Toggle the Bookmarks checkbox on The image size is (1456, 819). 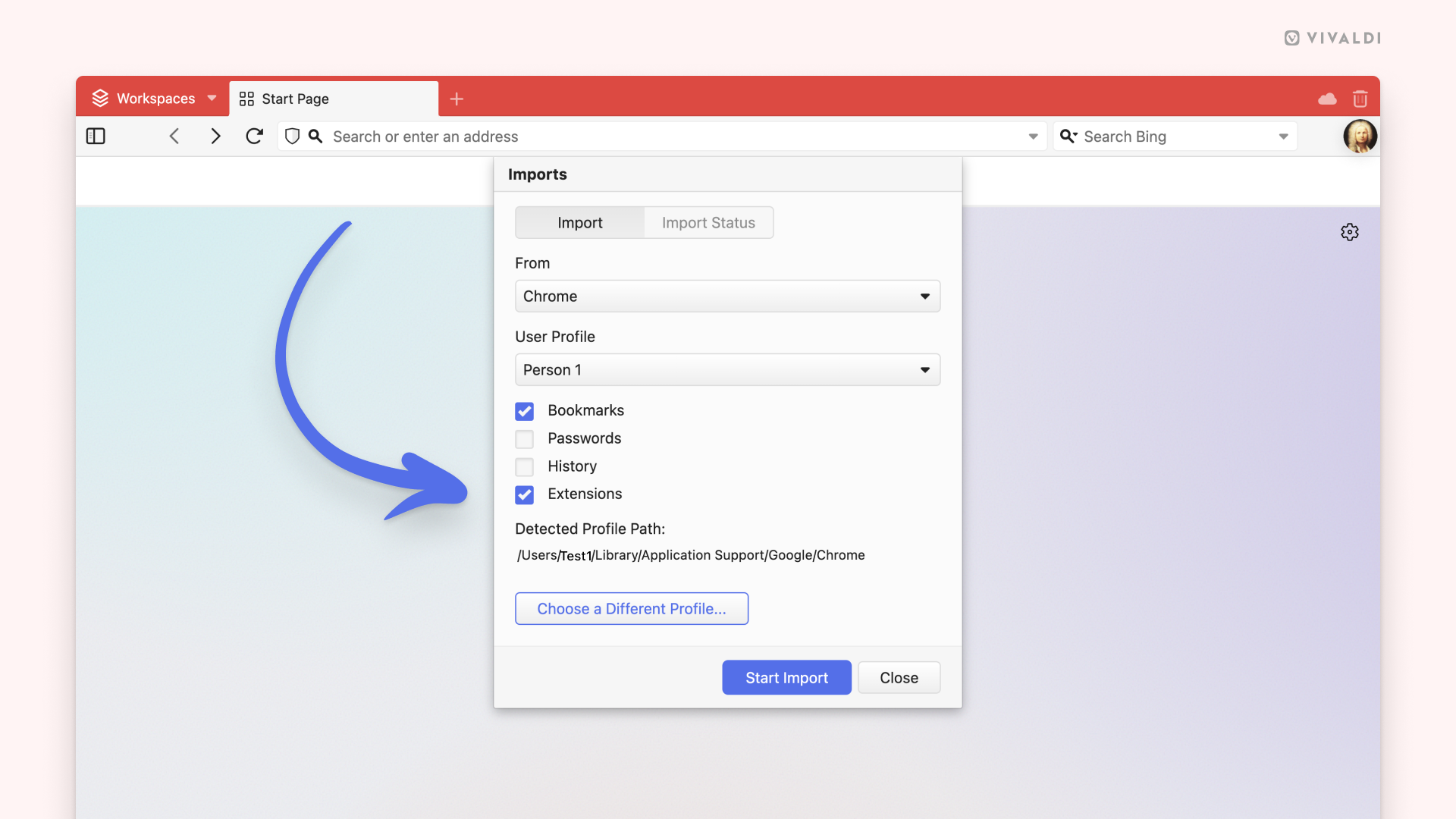point(524,410)
